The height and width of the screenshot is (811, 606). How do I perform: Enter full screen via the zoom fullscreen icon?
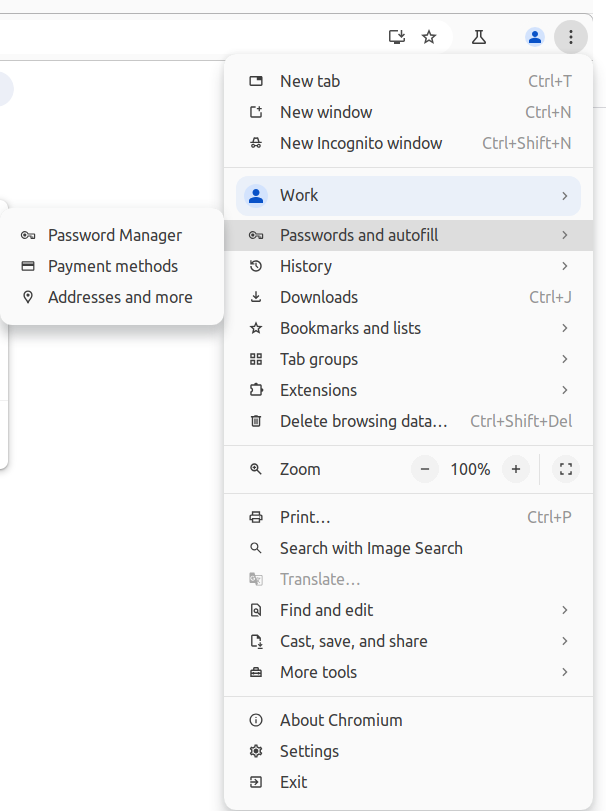566,468
